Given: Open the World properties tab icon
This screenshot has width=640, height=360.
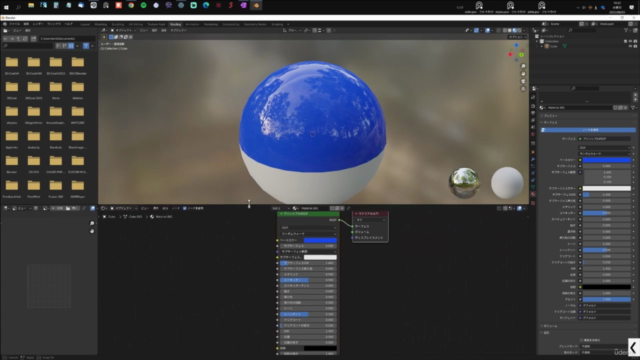Looking at the screenshot, I should [533, 134].
